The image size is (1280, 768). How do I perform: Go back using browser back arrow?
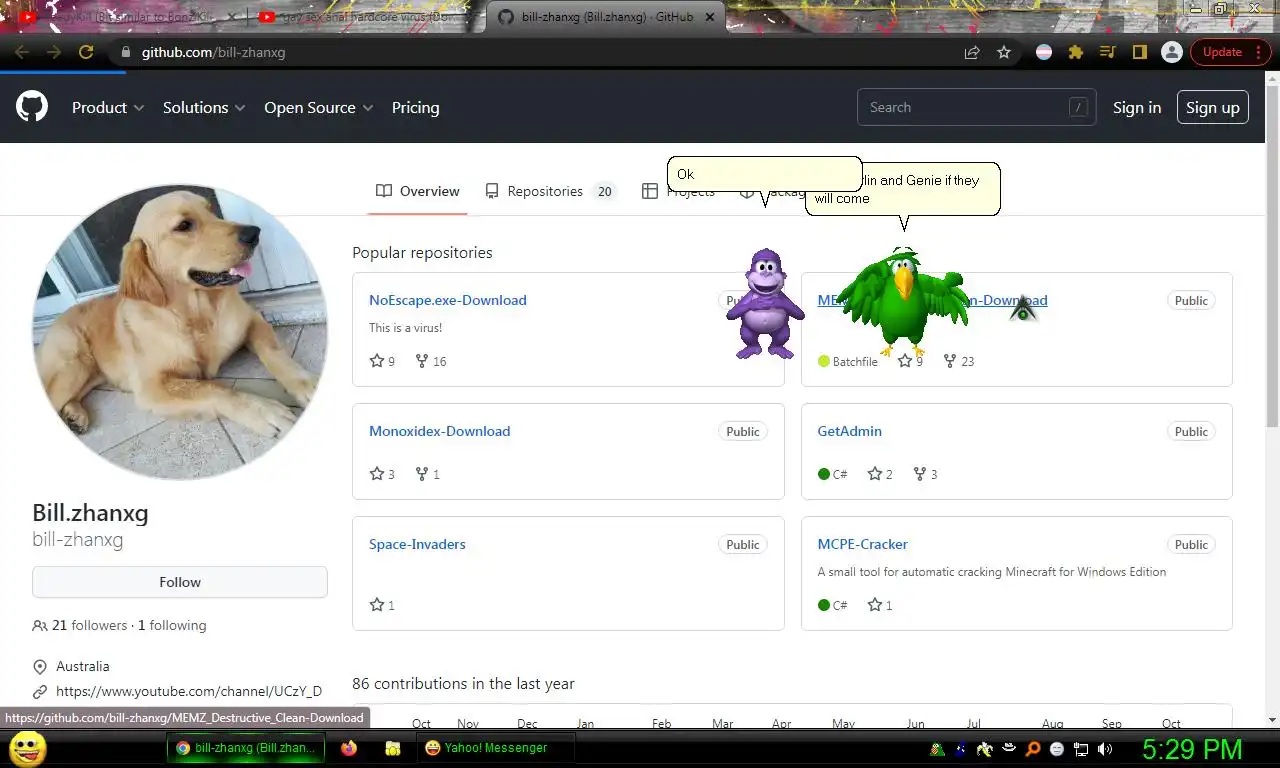point(22,52)
